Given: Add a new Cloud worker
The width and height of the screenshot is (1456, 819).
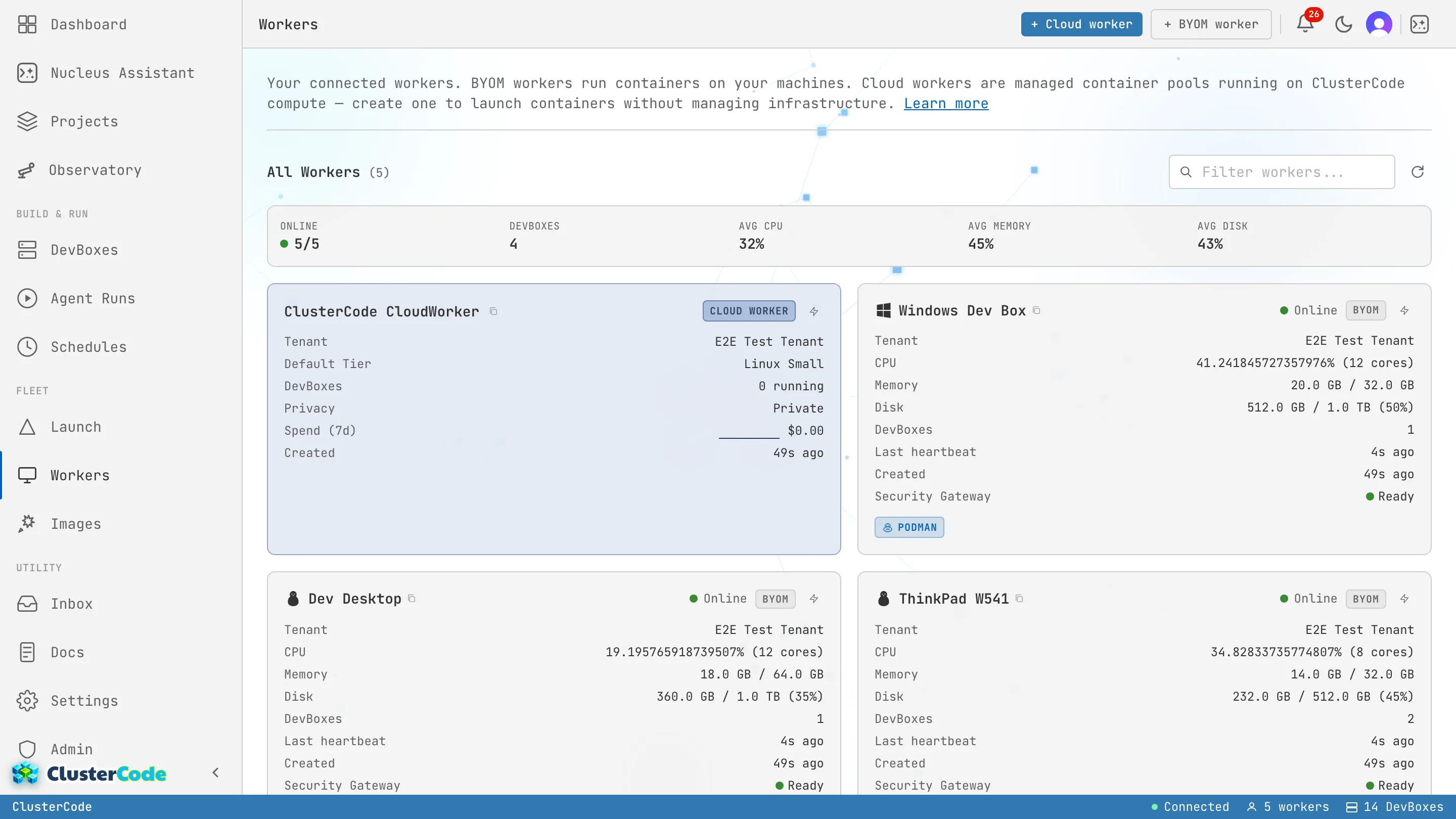Looking at the screenshot, I should click(x=1081, y=24).
